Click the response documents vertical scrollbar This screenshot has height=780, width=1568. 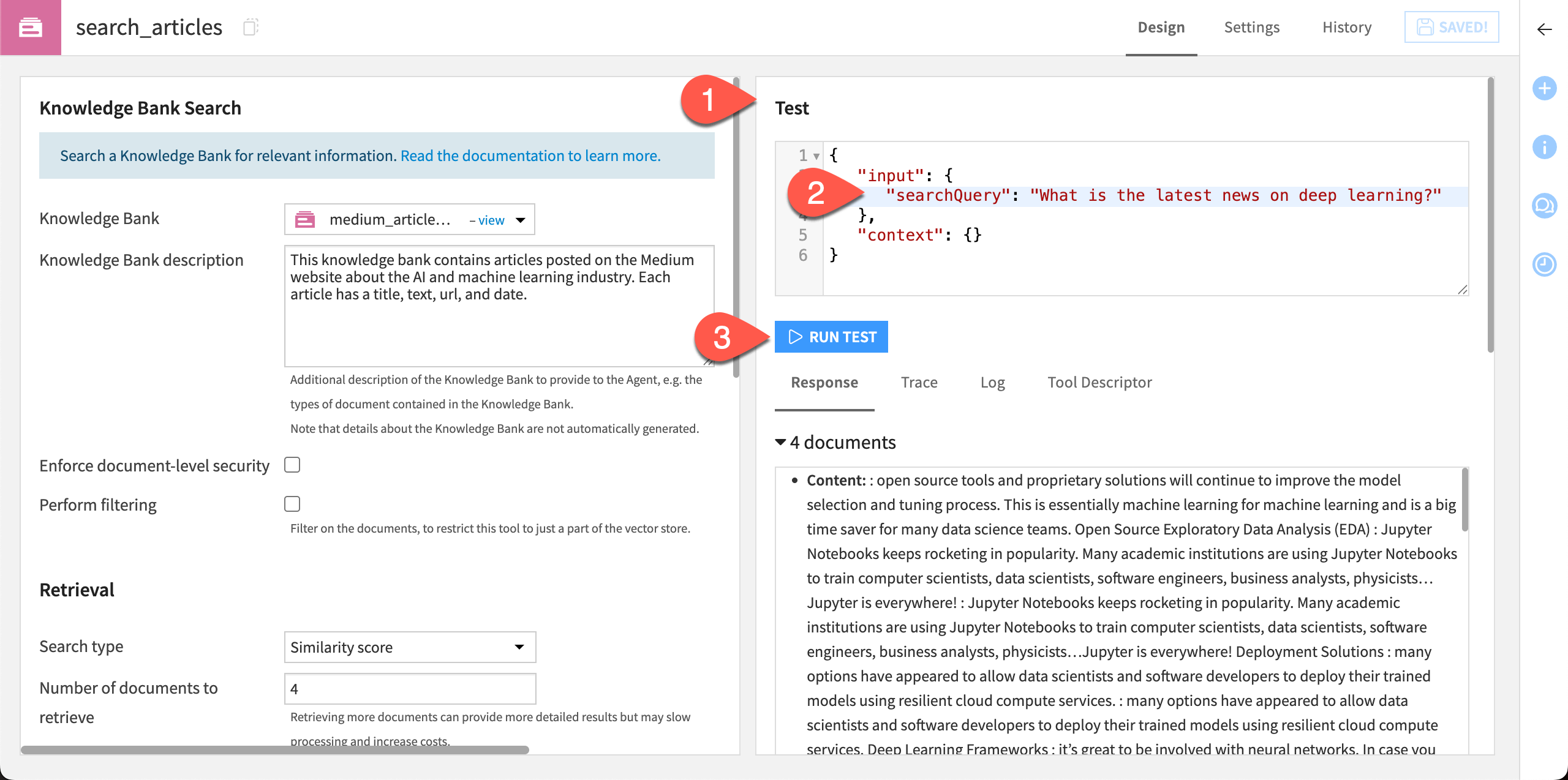[1464, 500]
